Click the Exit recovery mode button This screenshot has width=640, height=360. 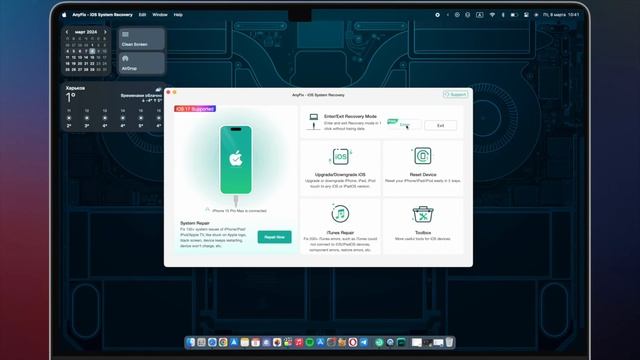click(440, 125)
